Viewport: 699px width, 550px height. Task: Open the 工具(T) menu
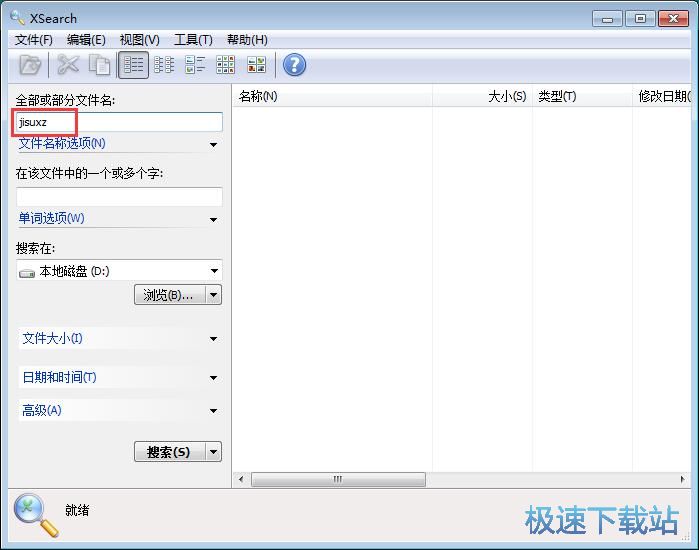click(193, 40)
